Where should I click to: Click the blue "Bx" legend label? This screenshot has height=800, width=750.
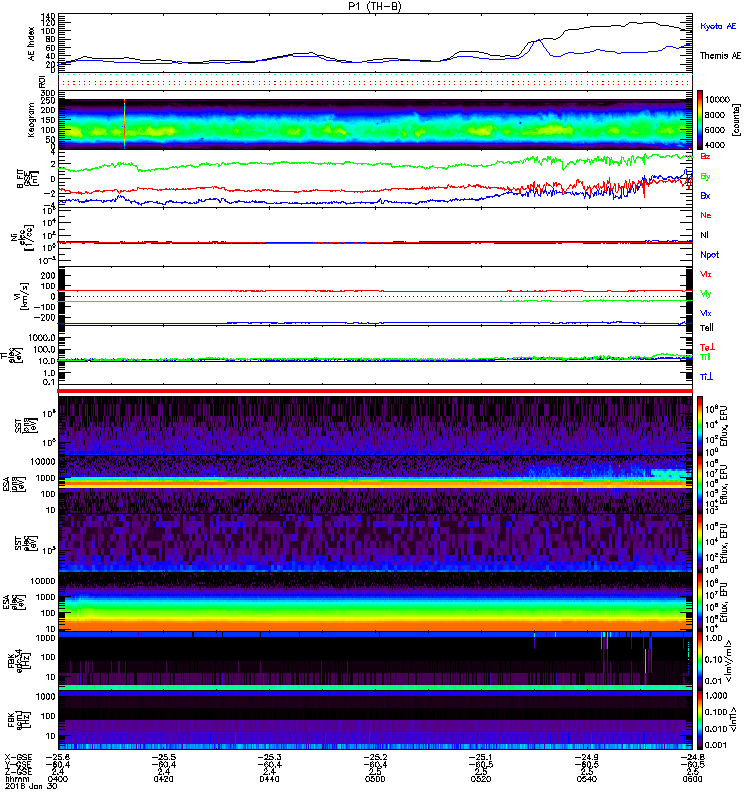[x=705, y=195]
